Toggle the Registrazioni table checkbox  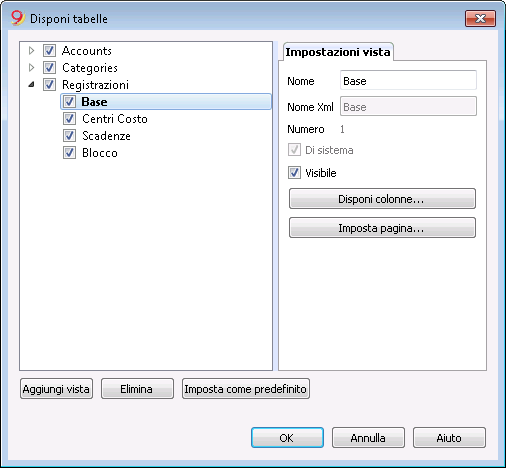49,85
